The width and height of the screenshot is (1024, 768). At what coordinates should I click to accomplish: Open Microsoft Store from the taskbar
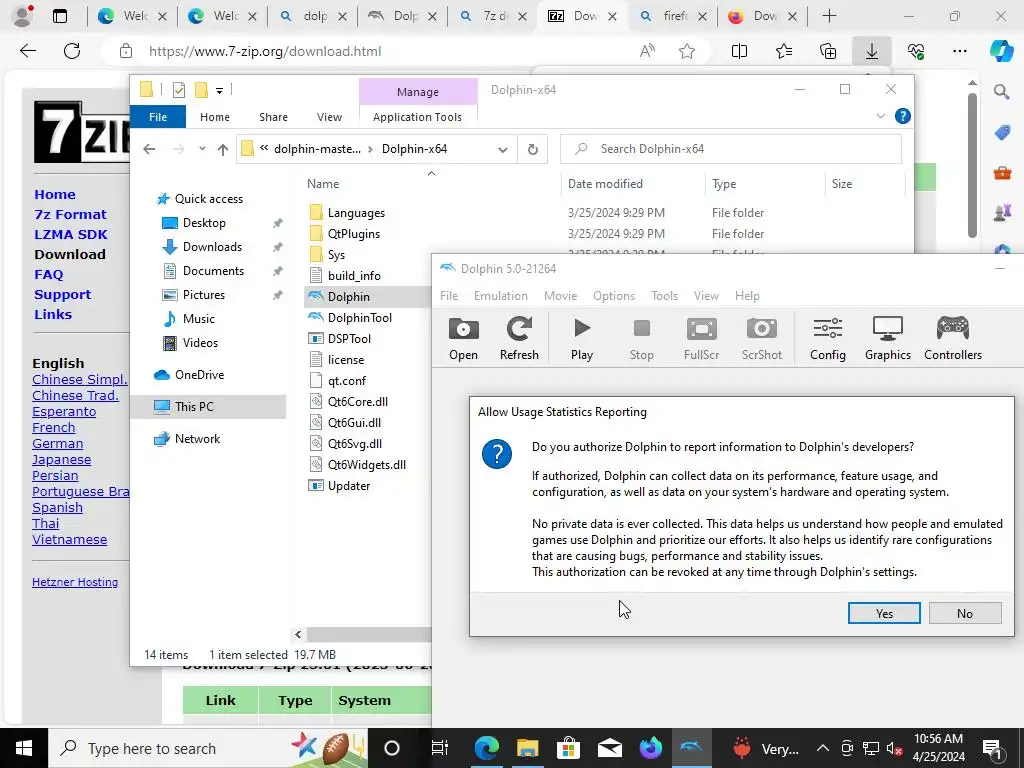[x=568, y=748]
